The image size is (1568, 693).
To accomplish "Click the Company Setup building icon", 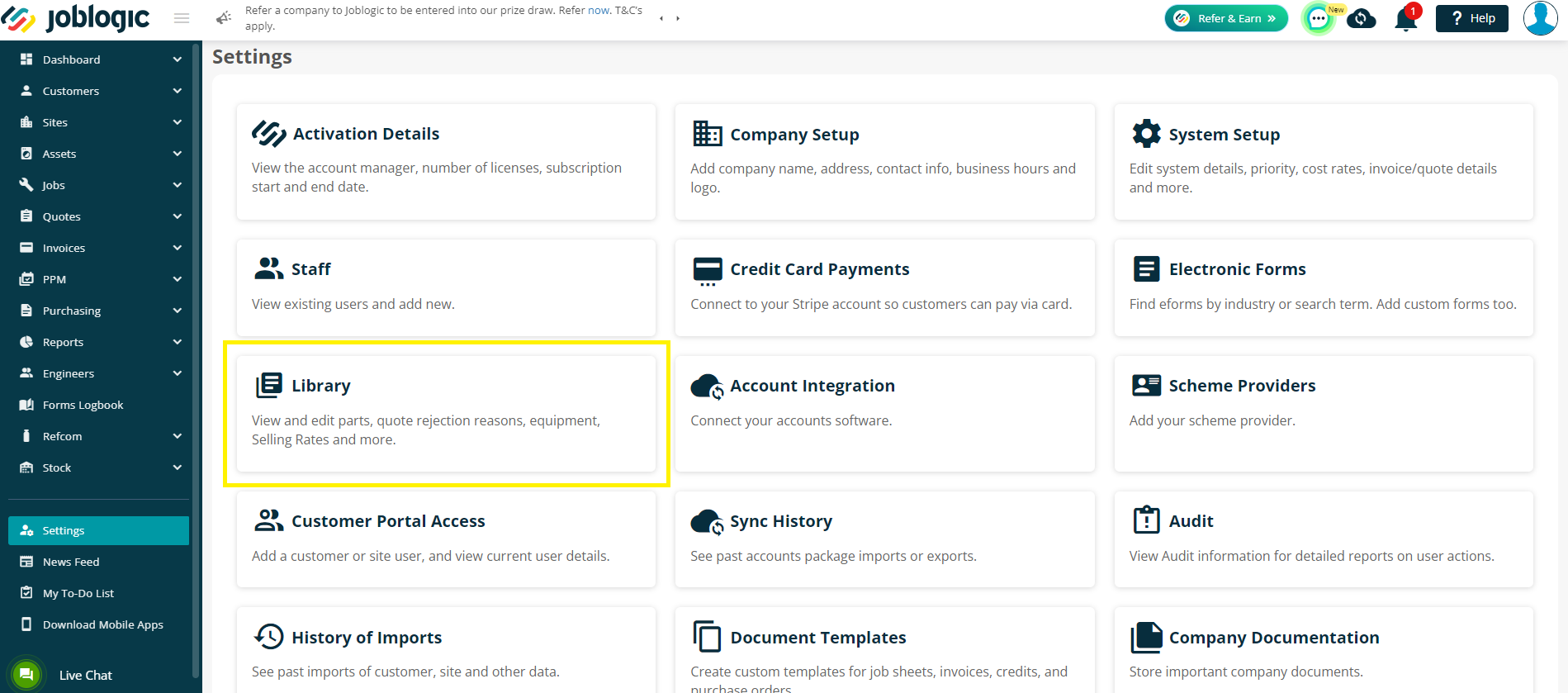I will click(708, 134).
